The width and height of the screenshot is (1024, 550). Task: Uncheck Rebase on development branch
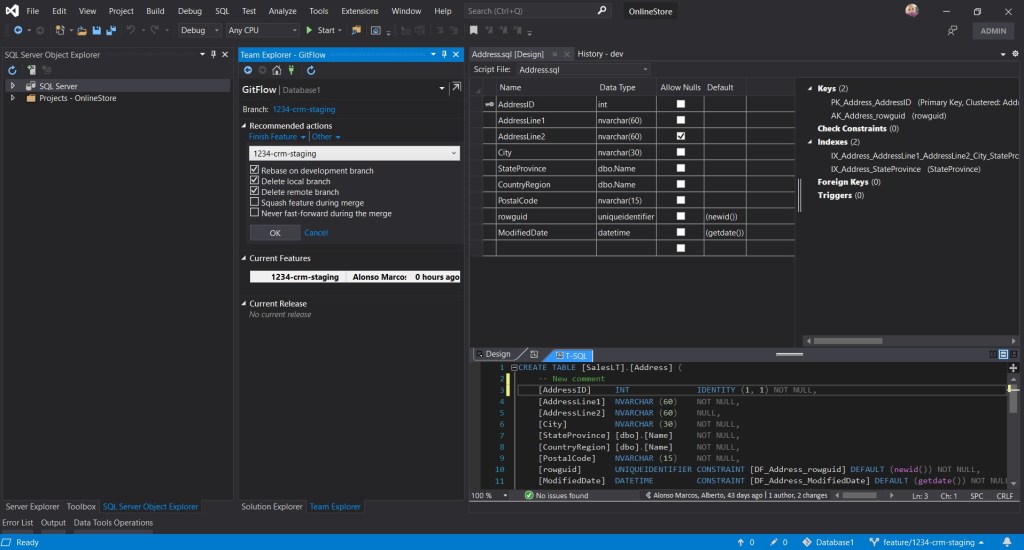point(254,171)
